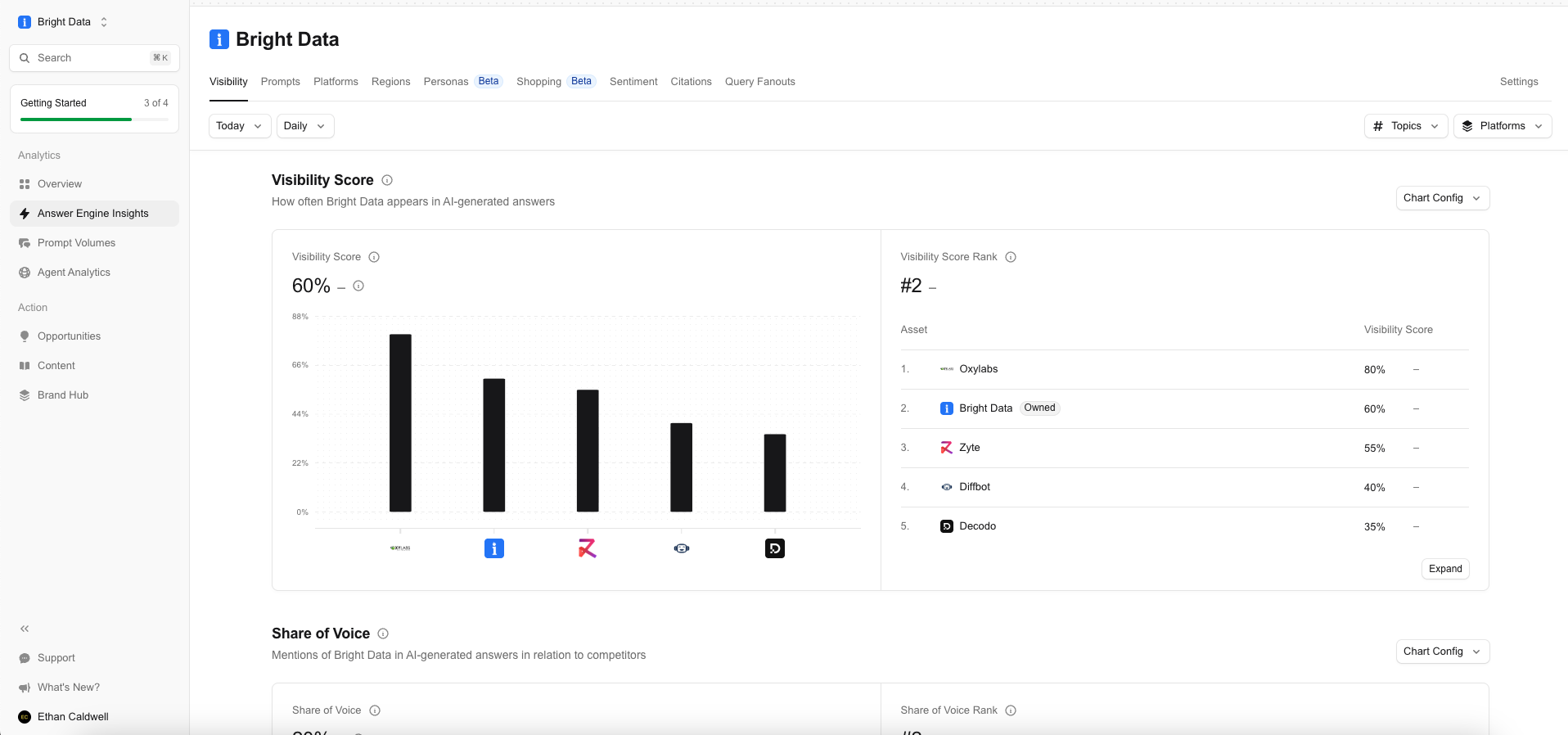Click the Getting Started progress bar
The width and height of the screenshot is (1568, 735).
tap(94, 119)
